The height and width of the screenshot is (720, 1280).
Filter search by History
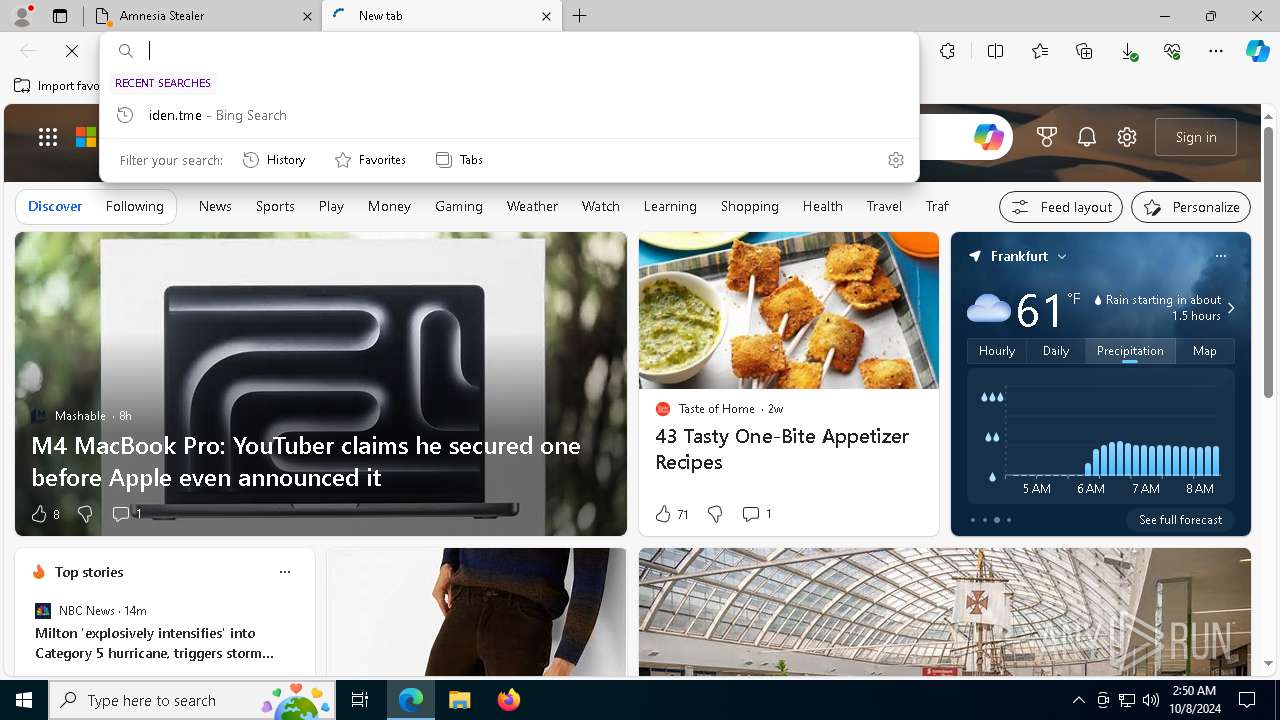[274, 160]
